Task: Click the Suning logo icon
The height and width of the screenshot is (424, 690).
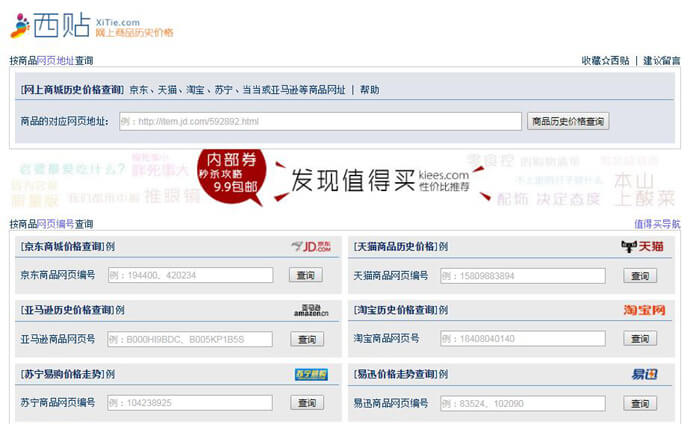Action: pyautogui.click(x=310, y=374)
